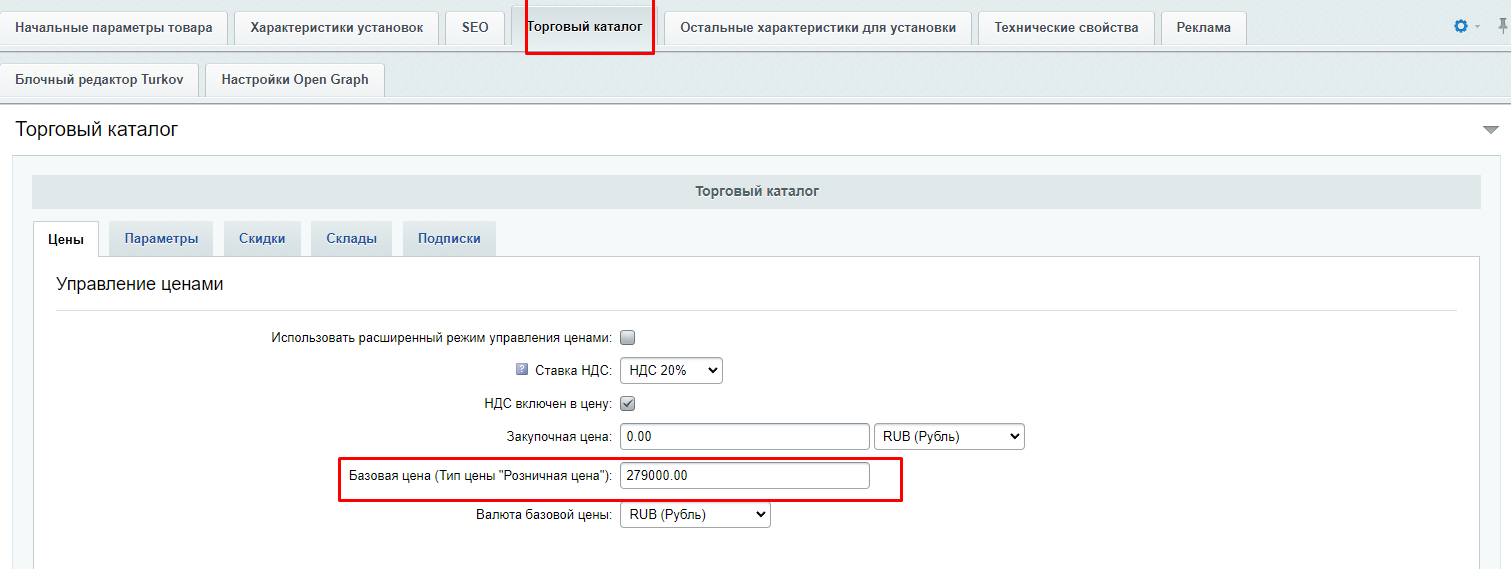Screen dimensions: 1511x569
Task: Click the Базовая цена input field
Action: point(744,476)
